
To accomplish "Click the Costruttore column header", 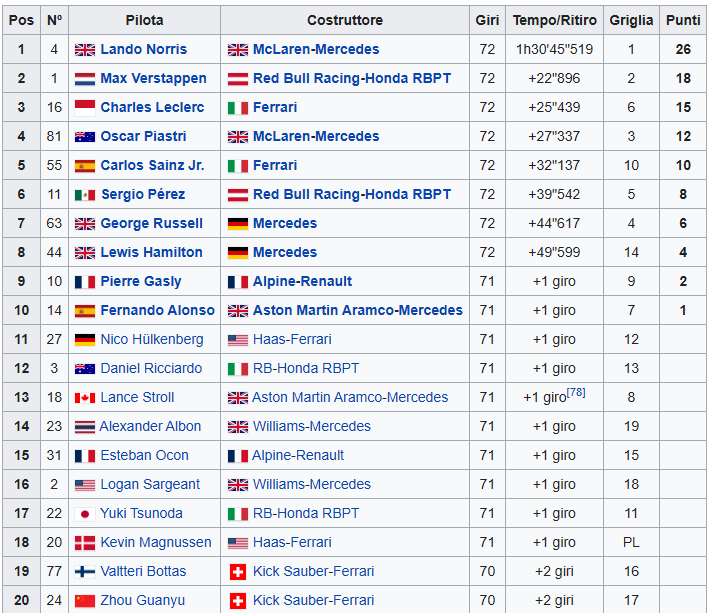I will click(x=345, y=20).
